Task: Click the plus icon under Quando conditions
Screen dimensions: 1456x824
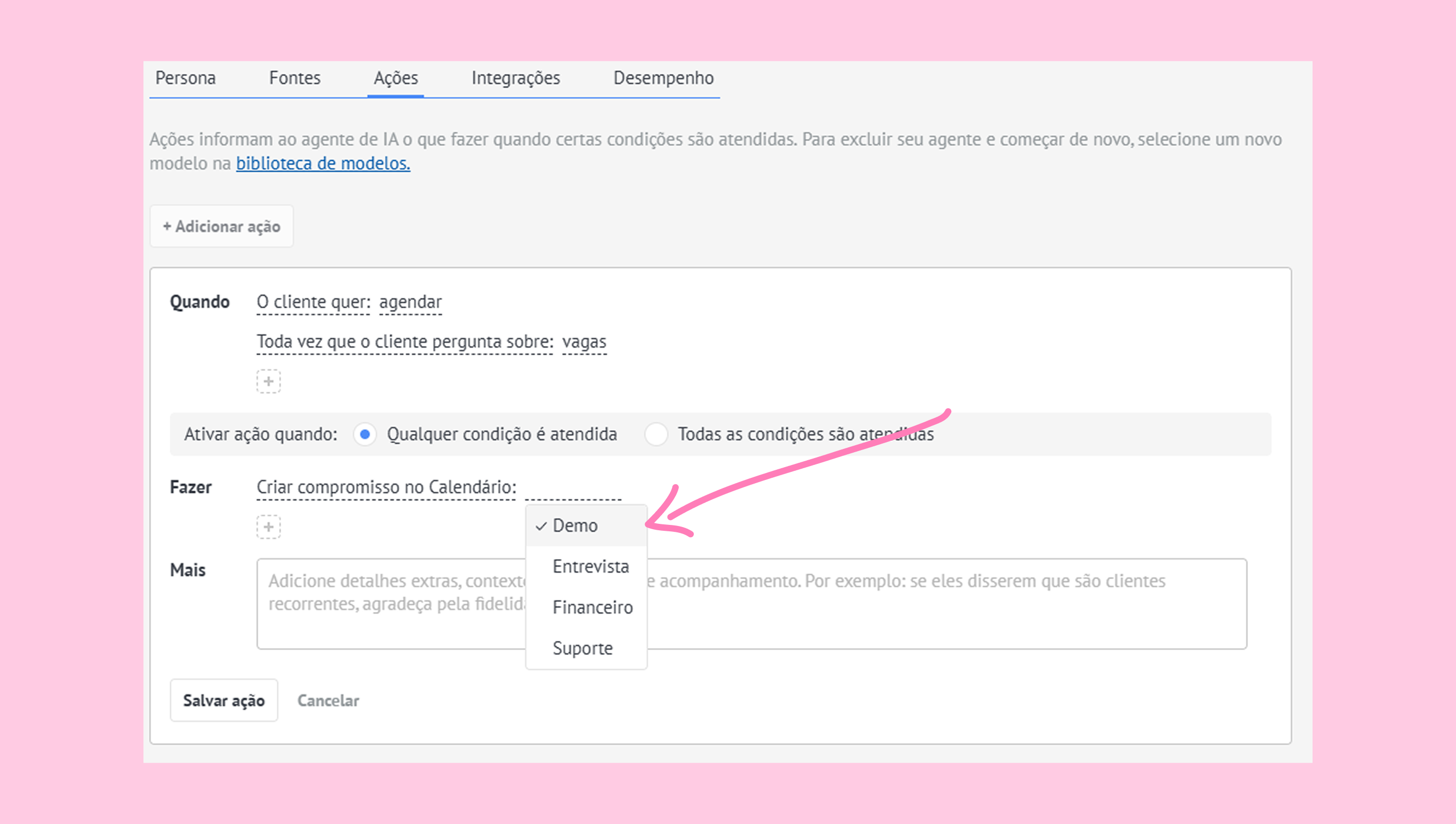Action: [x=268, y=382]
